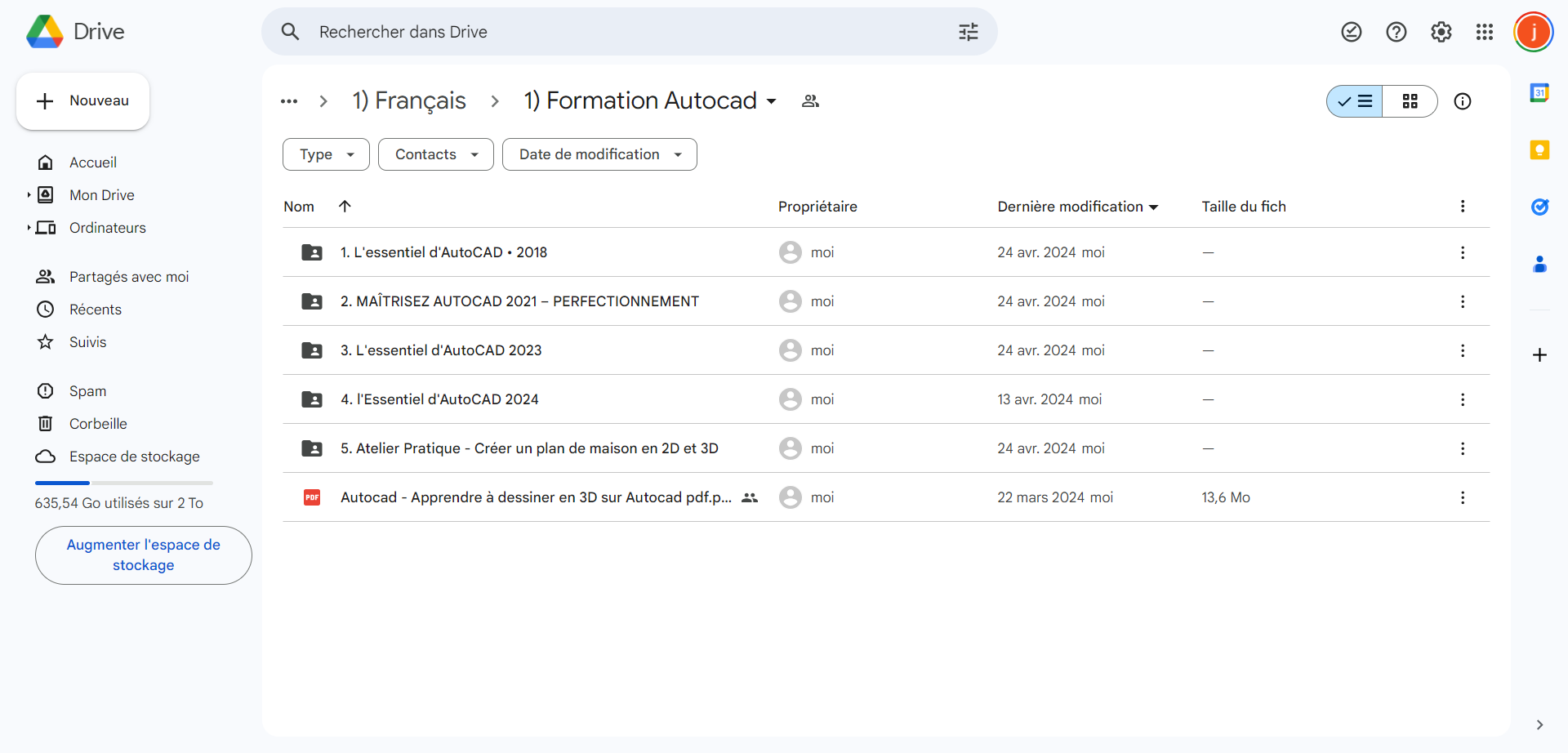1568x753 pixels.
Task: Click the Propriétaire column header
Action: (x=817, y=207)
